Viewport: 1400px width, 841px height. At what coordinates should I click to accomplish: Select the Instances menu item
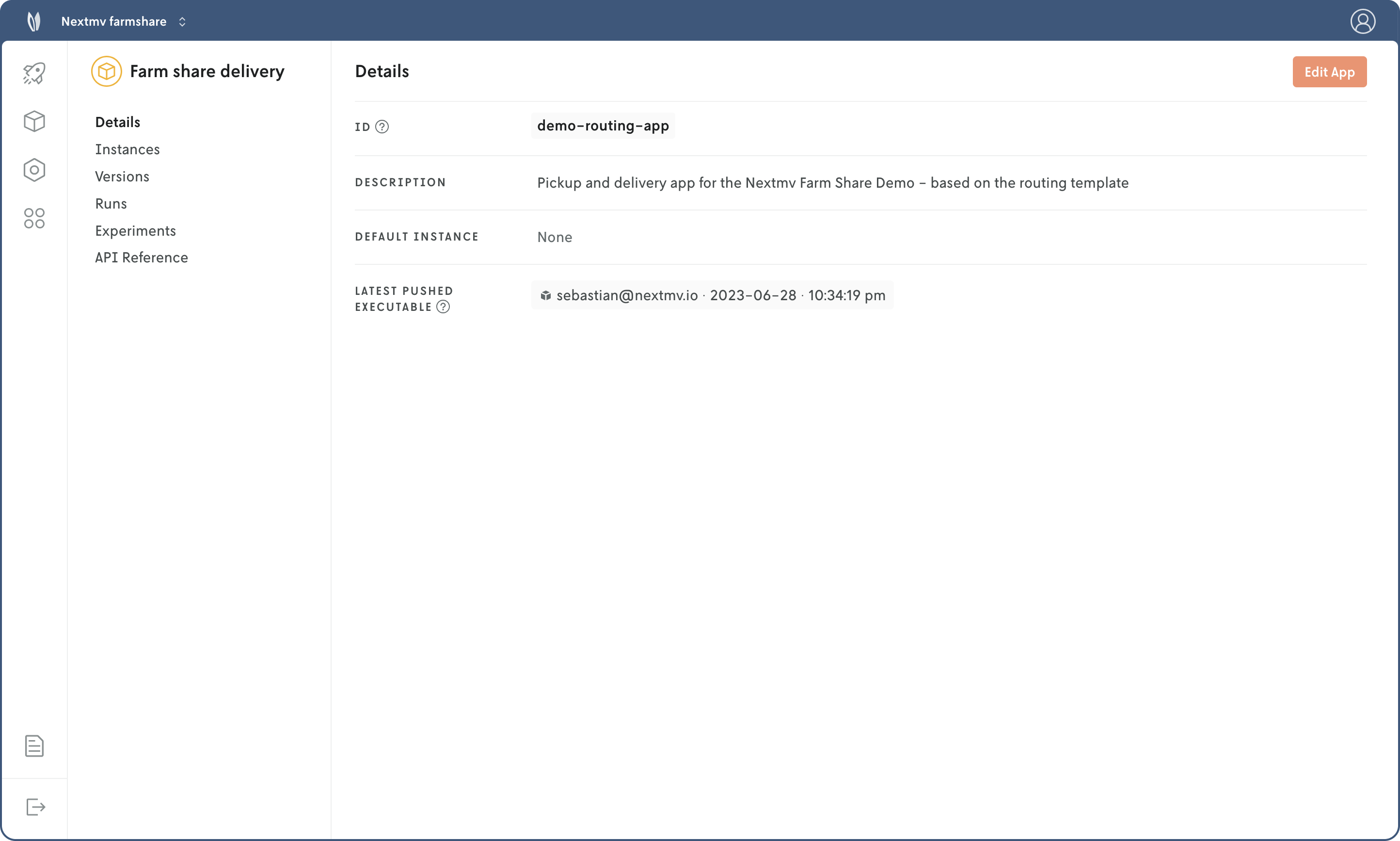pyautogui.click(x=127, y=149)
